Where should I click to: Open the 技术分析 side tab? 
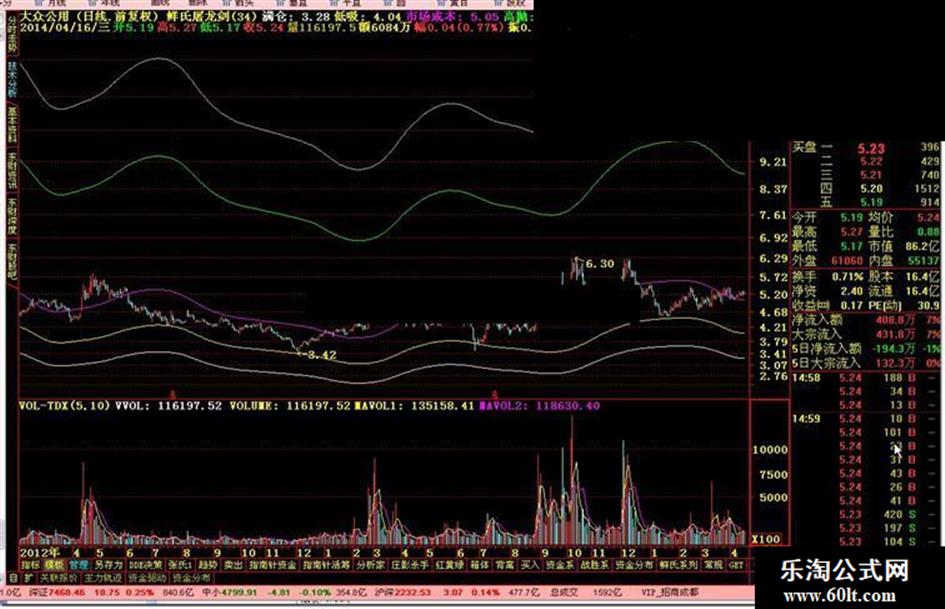click(13, 80)
